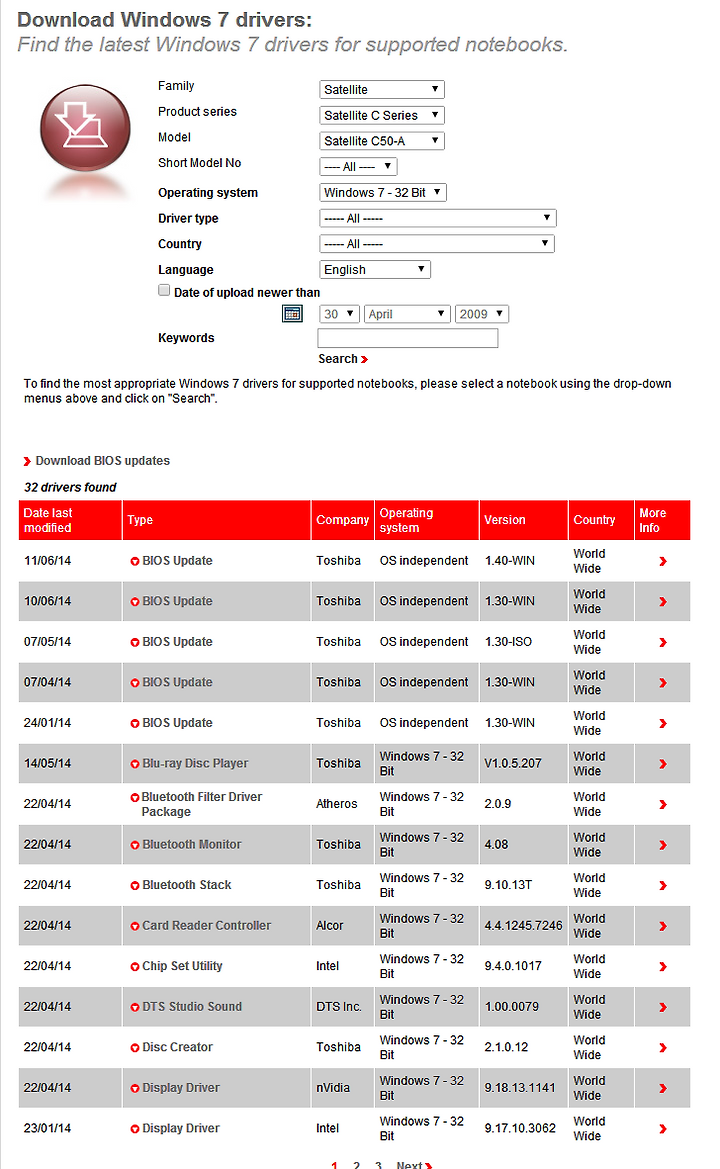The image size is (720, 1169).
Task: Open More Info arrow for Intel Display Driver
Action: click(663, 1129)
